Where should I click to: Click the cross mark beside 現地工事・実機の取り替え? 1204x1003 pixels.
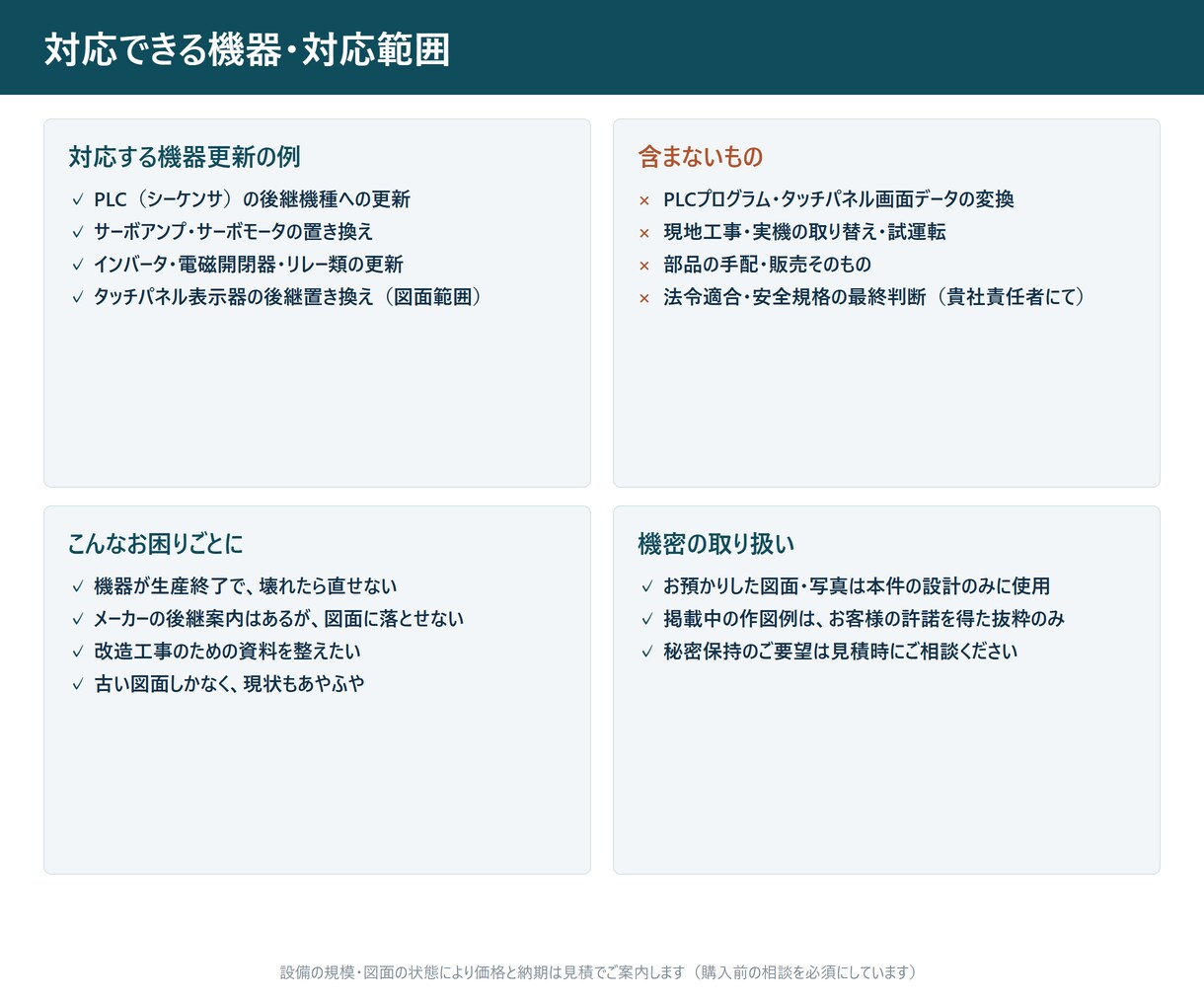(x=644, y=233)
